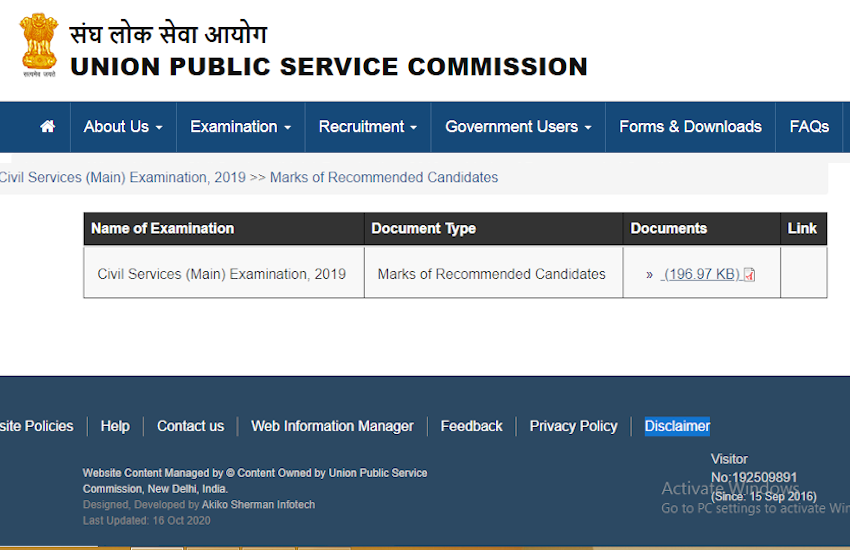Click the UPSC national emblem logo
The image size is (850, 550).
point(39,45)
